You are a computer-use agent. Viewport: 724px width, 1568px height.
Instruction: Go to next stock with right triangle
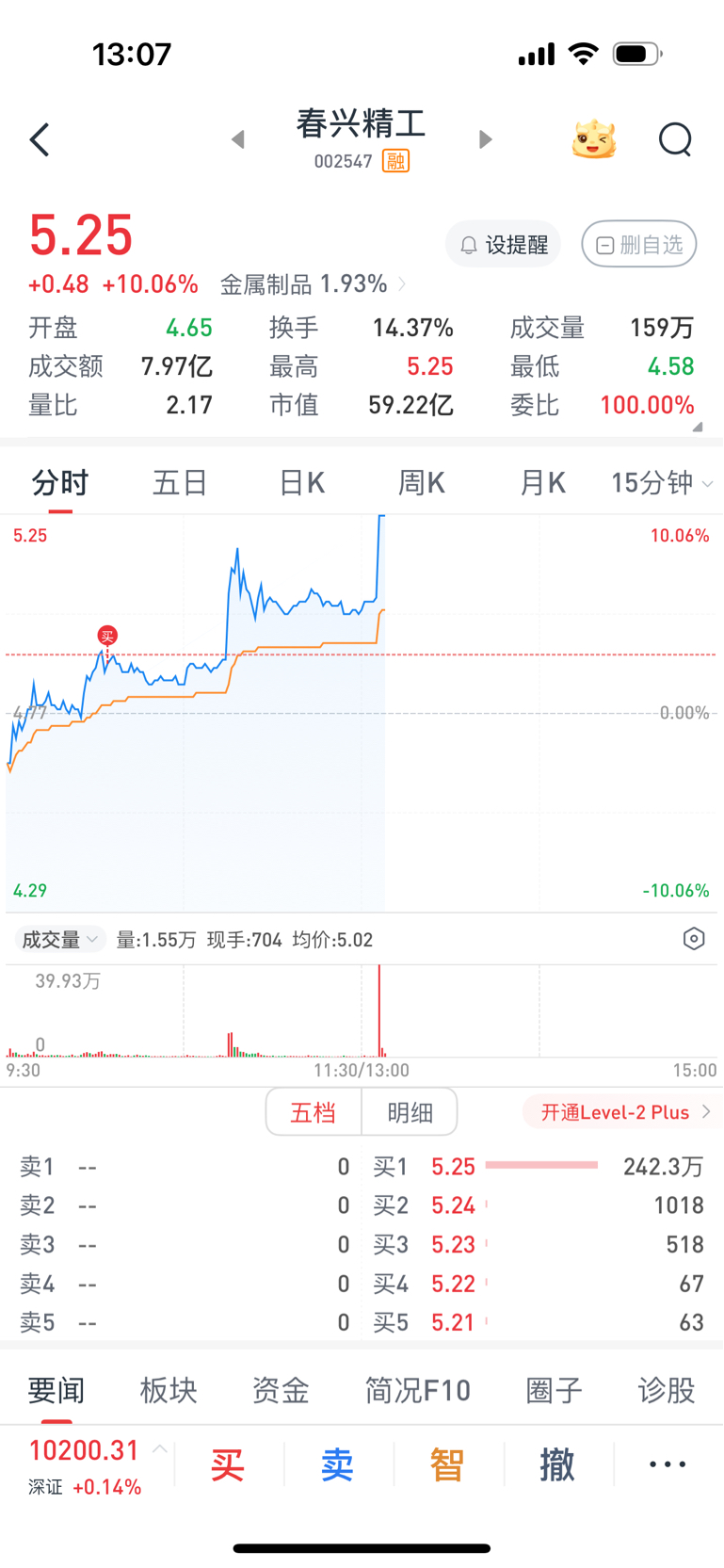[485, 139]
